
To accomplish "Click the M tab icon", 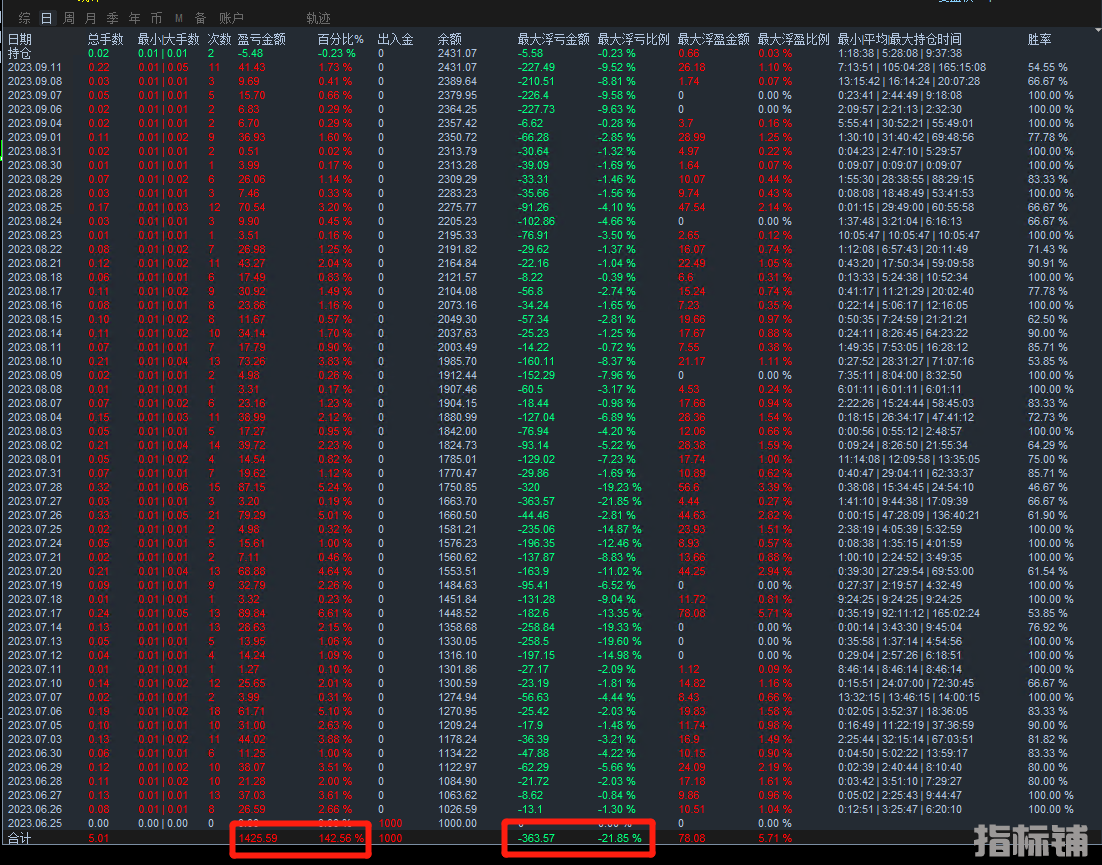I will (179, 18).
